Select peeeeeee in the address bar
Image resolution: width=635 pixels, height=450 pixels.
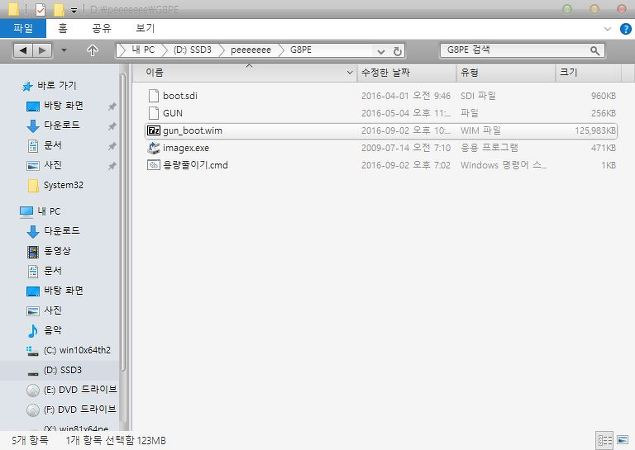(251, 50)
